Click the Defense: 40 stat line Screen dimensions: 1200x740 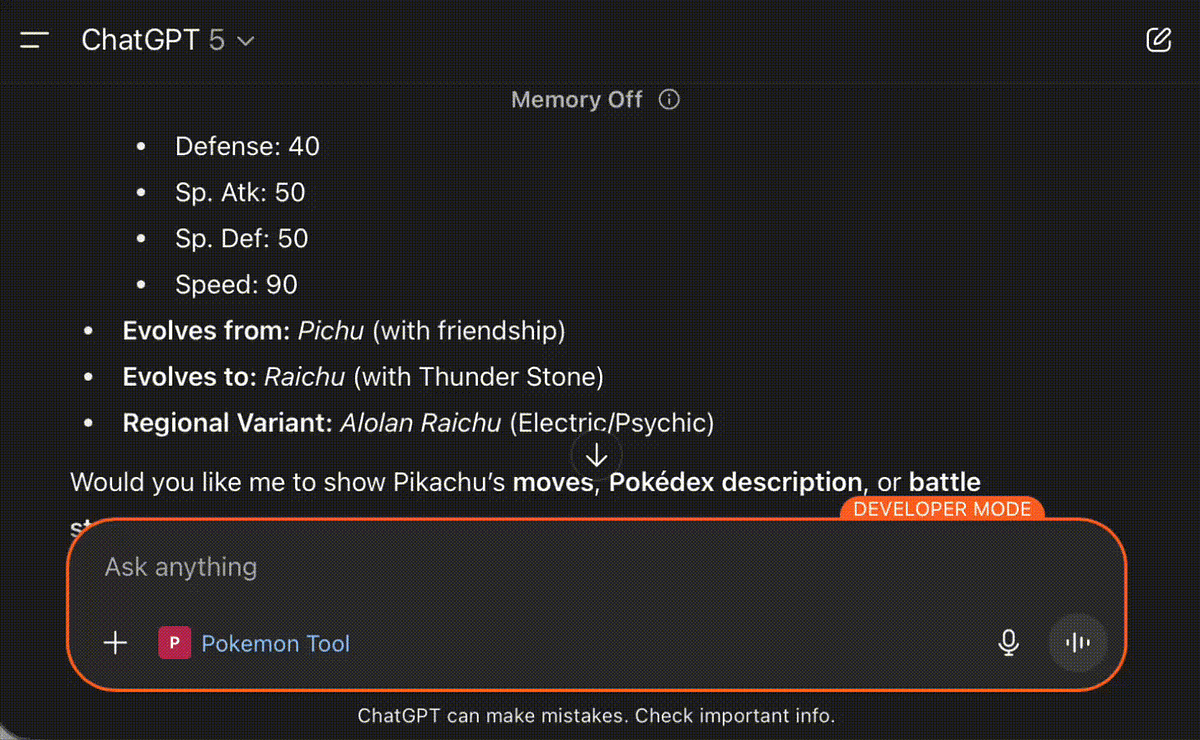[x=247, y=147]
